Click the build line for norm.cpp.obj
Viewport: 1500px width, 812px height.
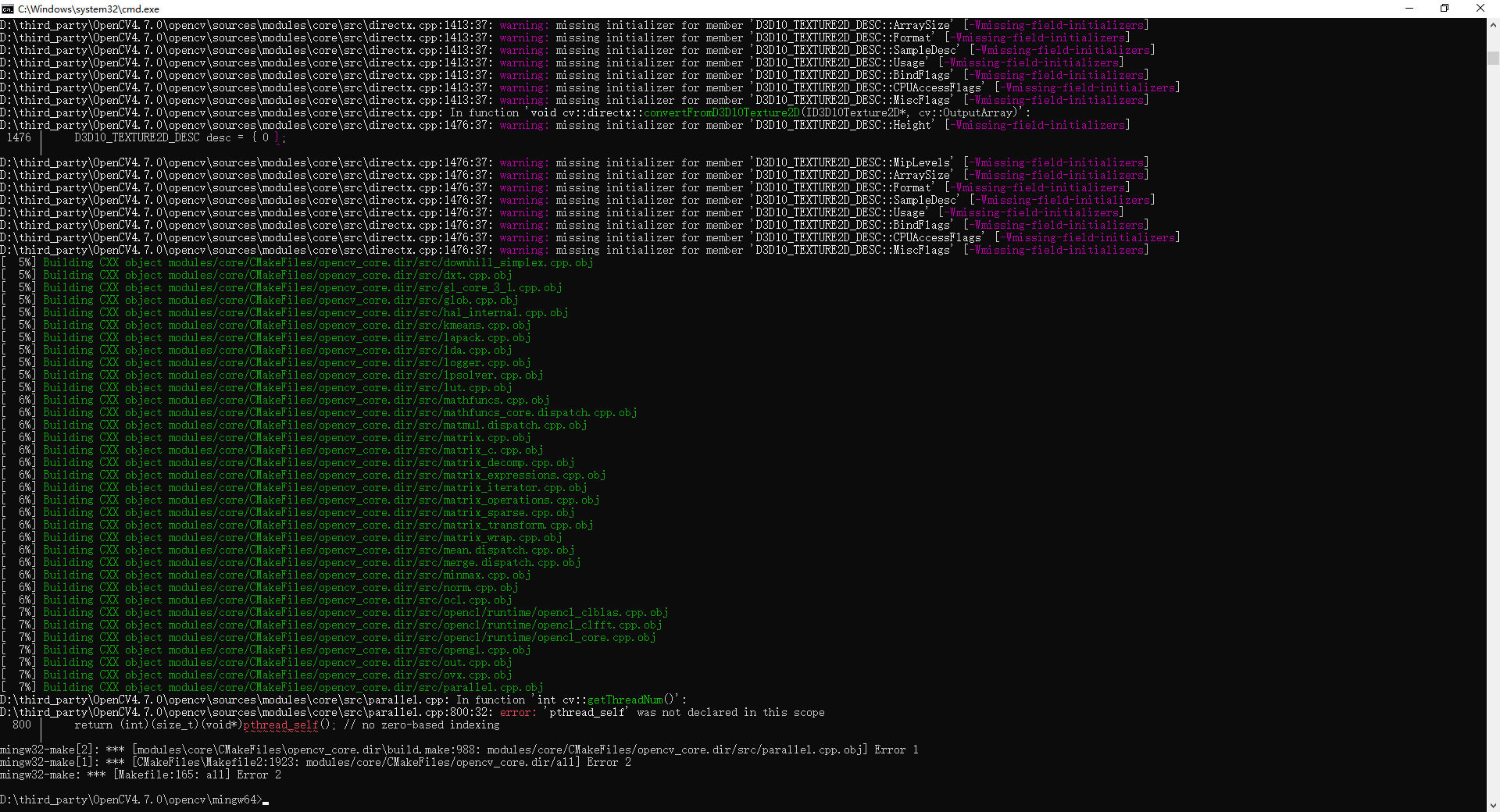[259, 587]
